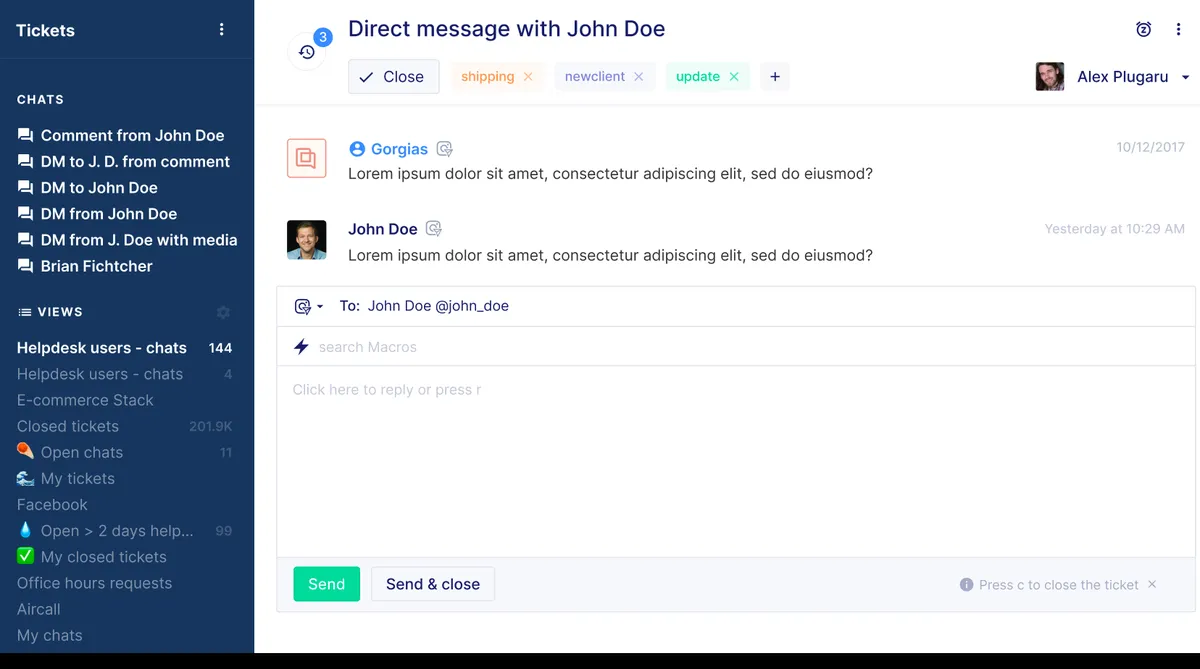Viewport: 1200px width, 669px height.
Task: Open the conversation history icon with badge 3
Action: pyautogui.click(x=306, y=50)
